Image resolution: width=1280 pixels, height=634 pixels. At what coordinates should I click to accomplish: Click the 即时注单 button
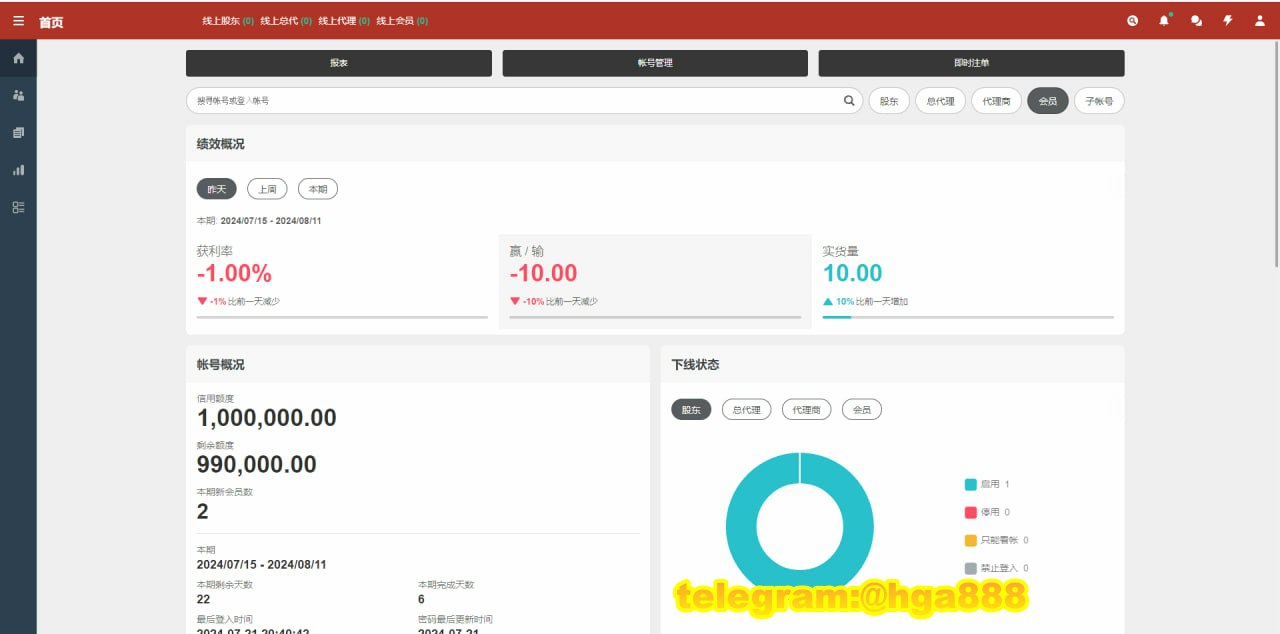(x=971, y=63)
